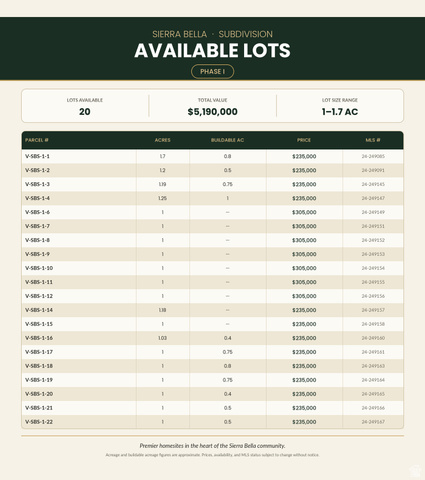Click the BUILDABLE AC column header
The width and height of the screenshot is (425, 480).
point(228,140)
